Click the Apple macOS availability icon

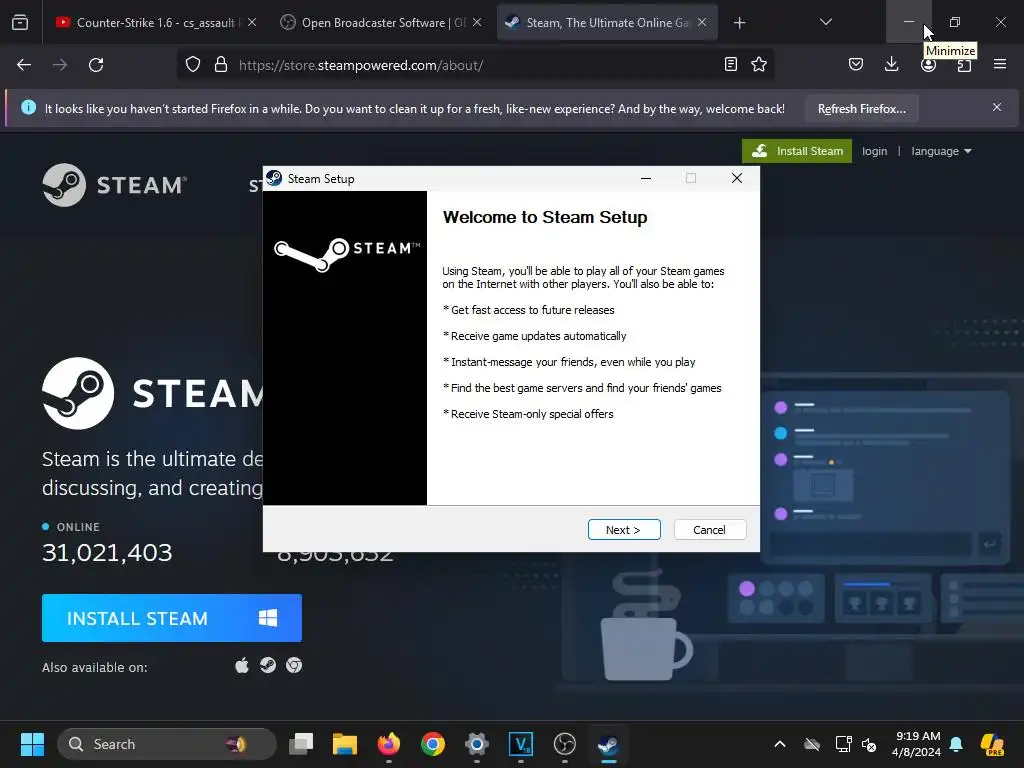click(x=242, y=665)
